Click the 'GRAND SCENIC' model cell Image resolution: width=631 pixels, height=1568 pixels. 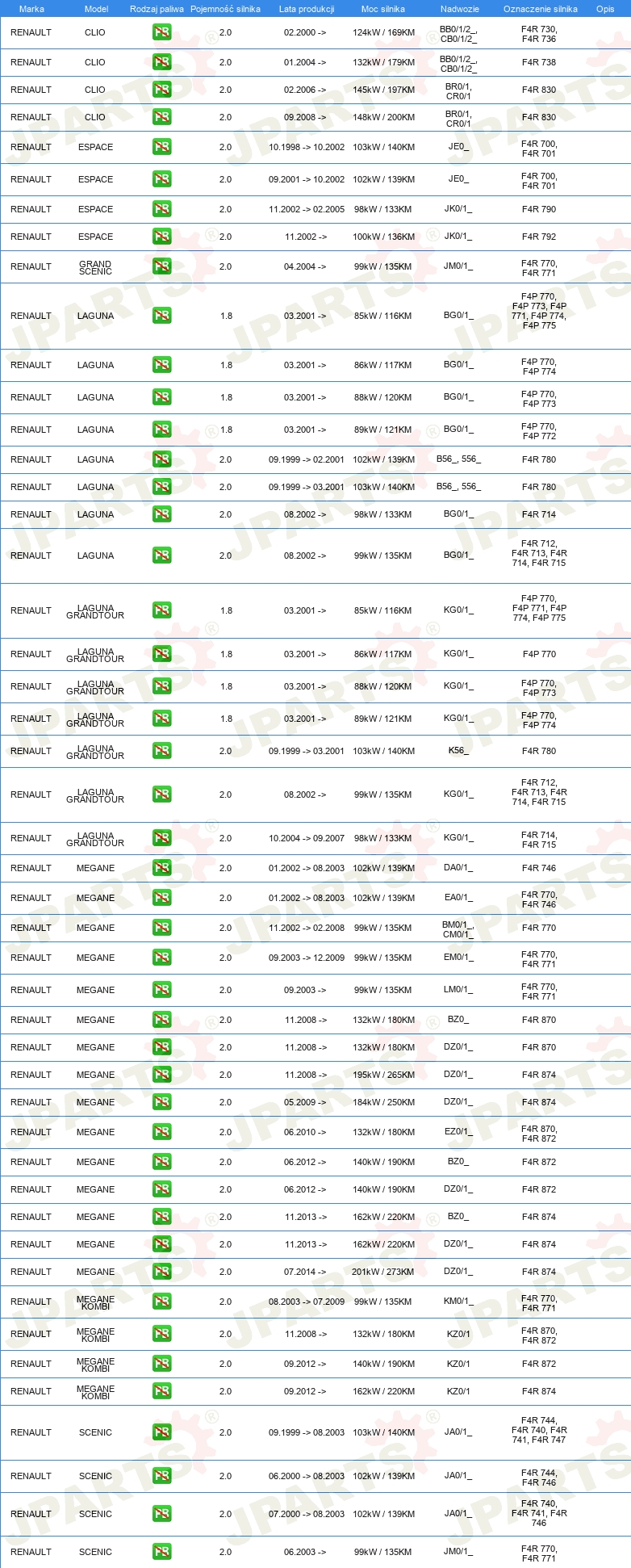[95, 267]
